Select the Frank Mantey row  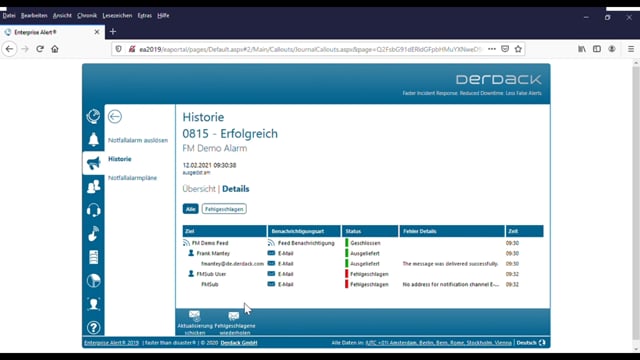click(x=363, y=253)
